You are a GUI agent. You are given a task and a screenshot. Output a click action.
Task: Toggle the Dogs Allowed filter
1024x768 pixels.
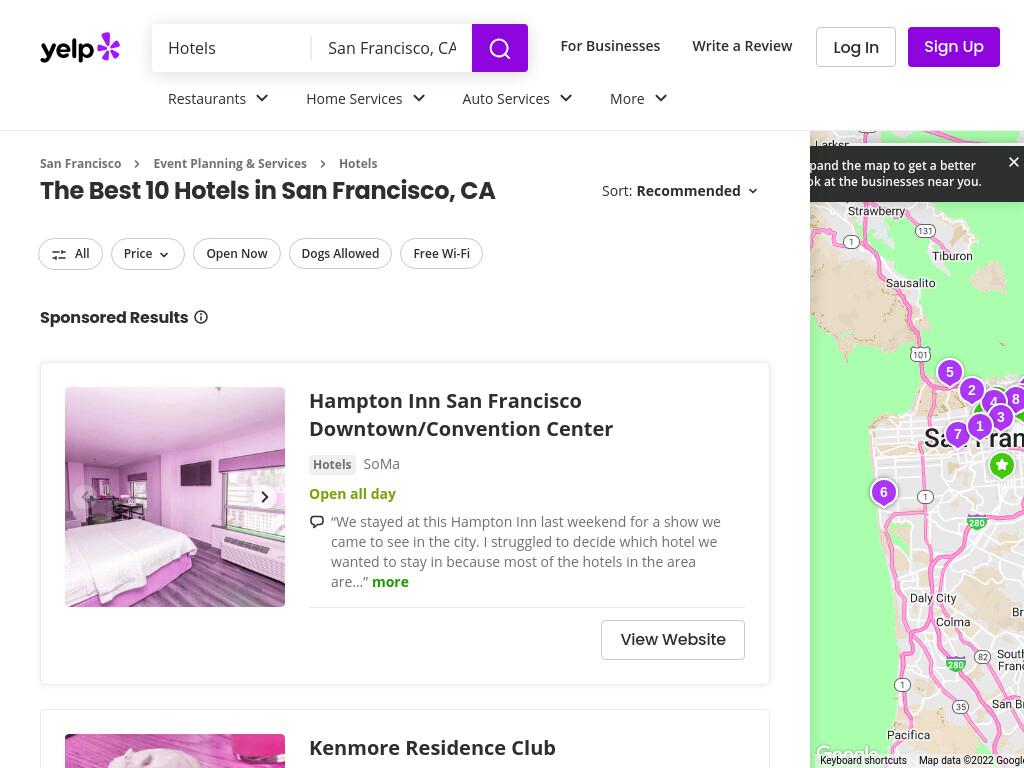pyautogui.click(x=340, y=253)
